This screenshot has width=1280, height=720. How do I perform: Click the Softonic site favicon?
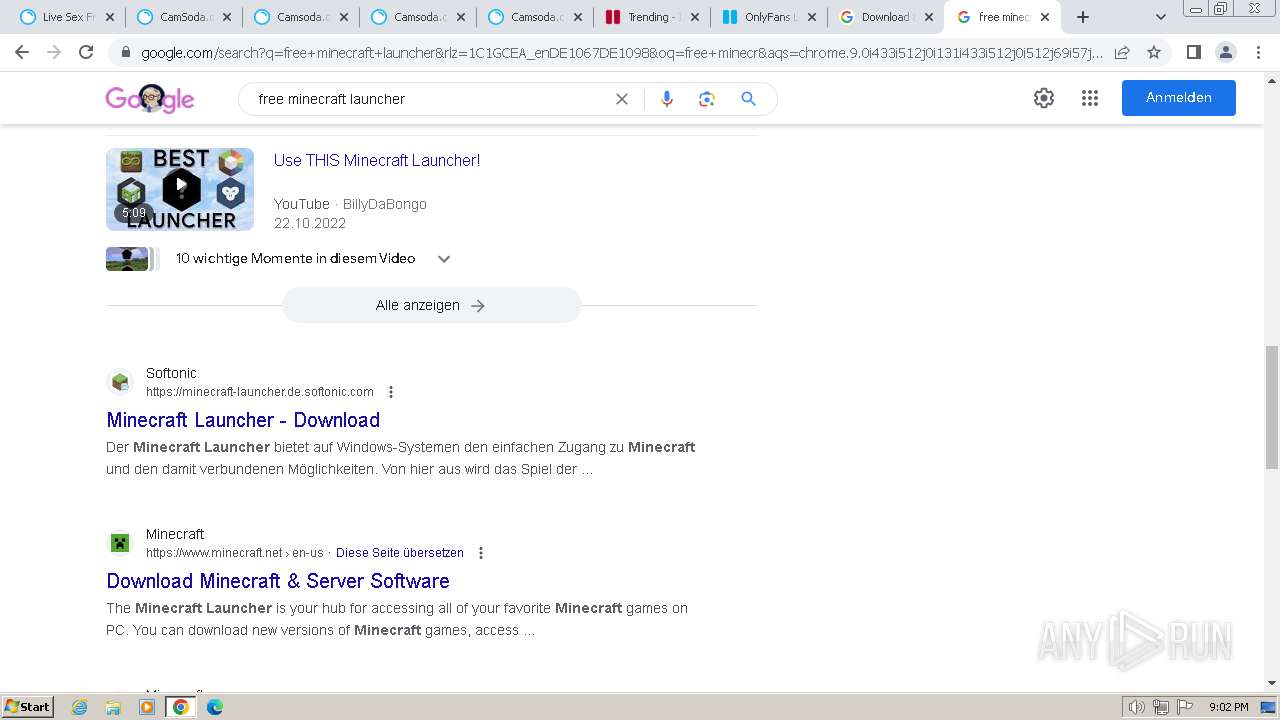pyautogui.click(x=120, y=382)
